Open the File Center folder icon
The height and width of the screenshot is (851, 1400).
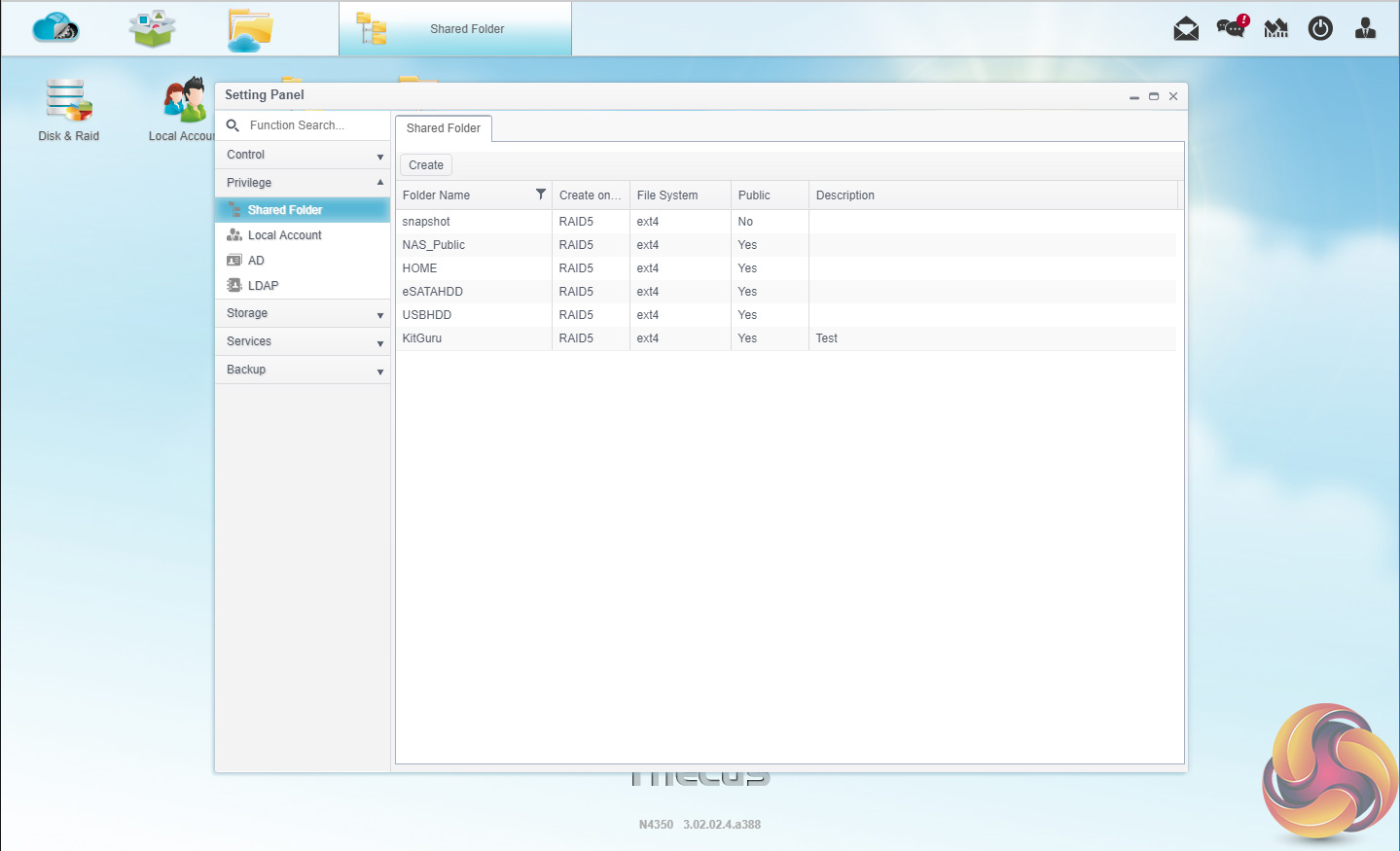tap(250, 29)
